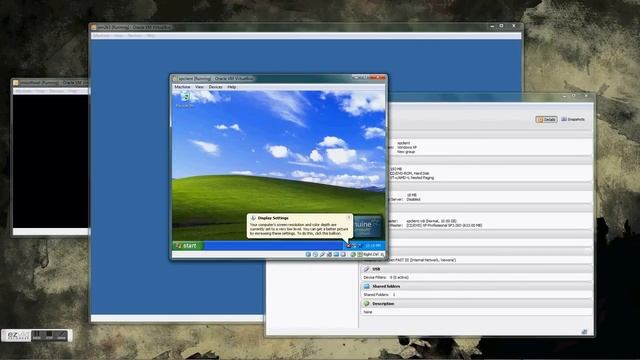Click the green Description section icon
The height and width of the screenshot is (360, 640).
pos(367,304)
